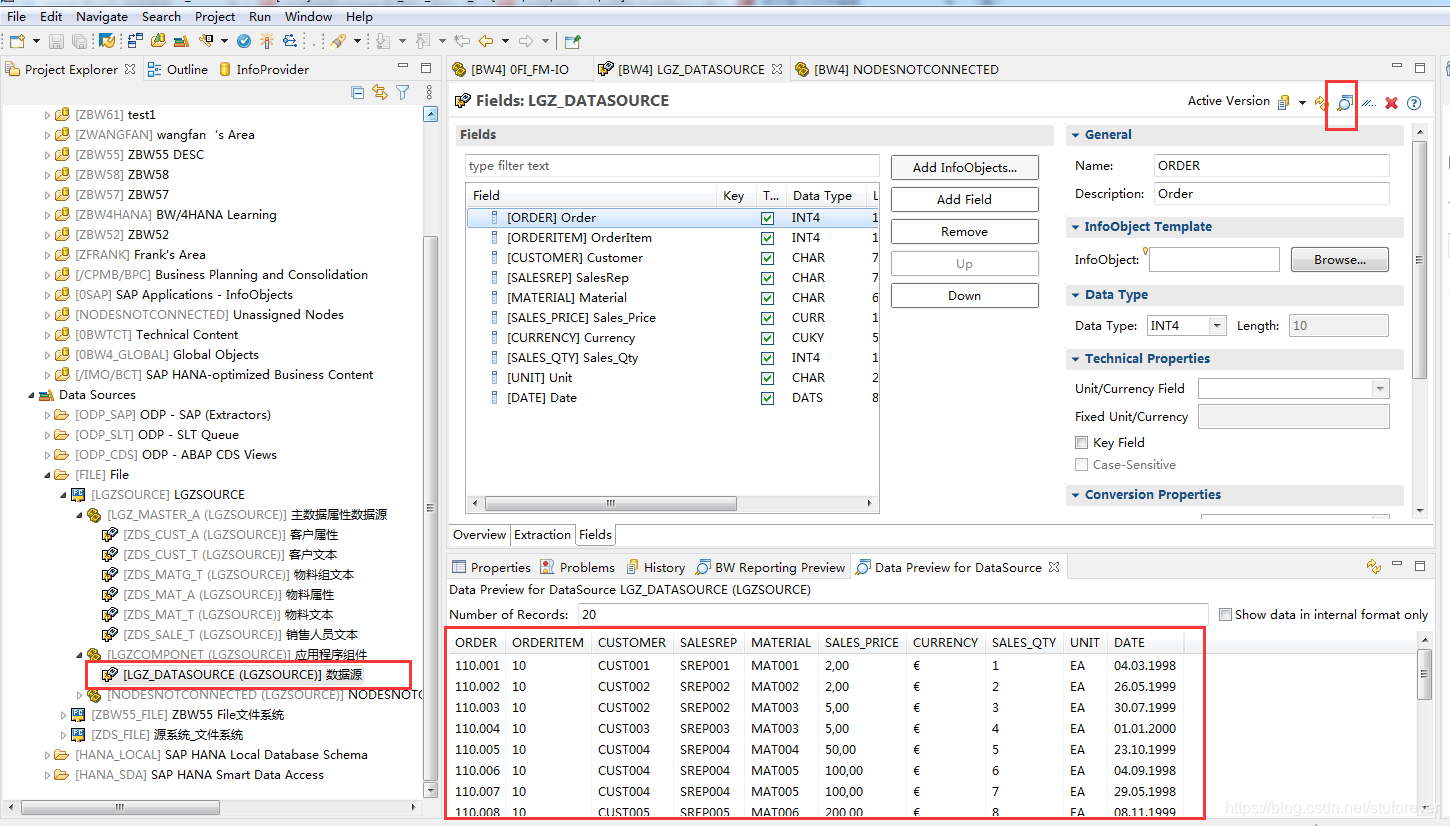Click the sparkle wand icon in main toolbar
The height and width of the screenshot is (826, 1450).
click(x=267, y=41)
